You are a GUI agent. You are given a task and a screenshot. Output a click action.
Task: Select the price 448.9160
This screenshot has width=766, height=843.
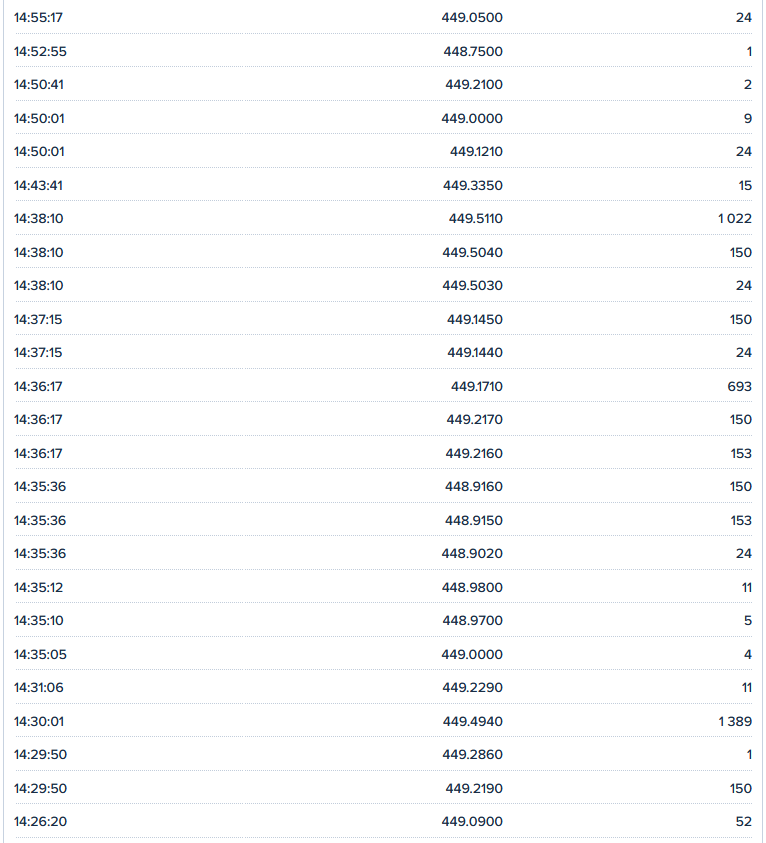474,487
